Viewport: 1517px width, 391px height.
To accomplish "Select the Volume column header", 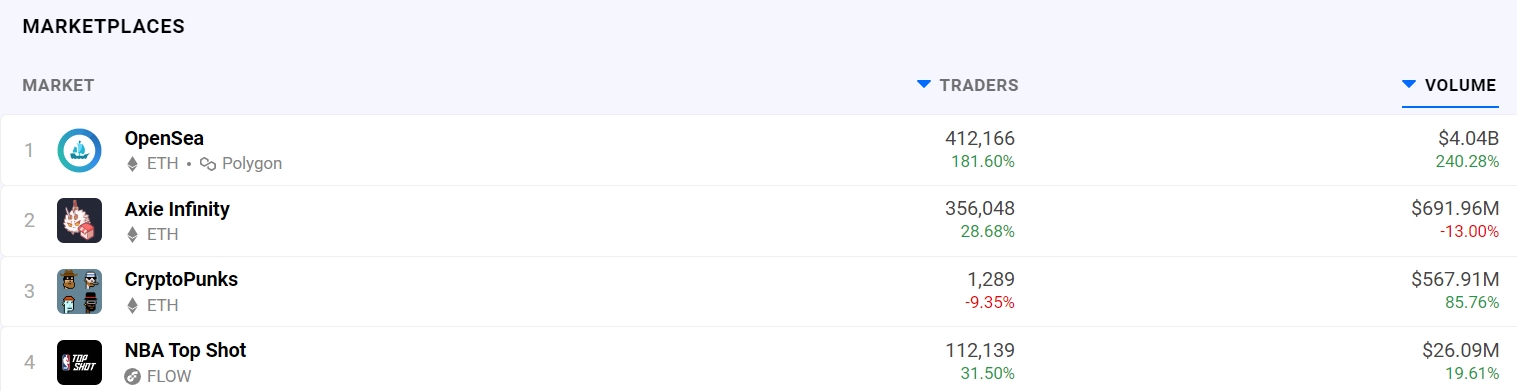I will (1460, 85).
